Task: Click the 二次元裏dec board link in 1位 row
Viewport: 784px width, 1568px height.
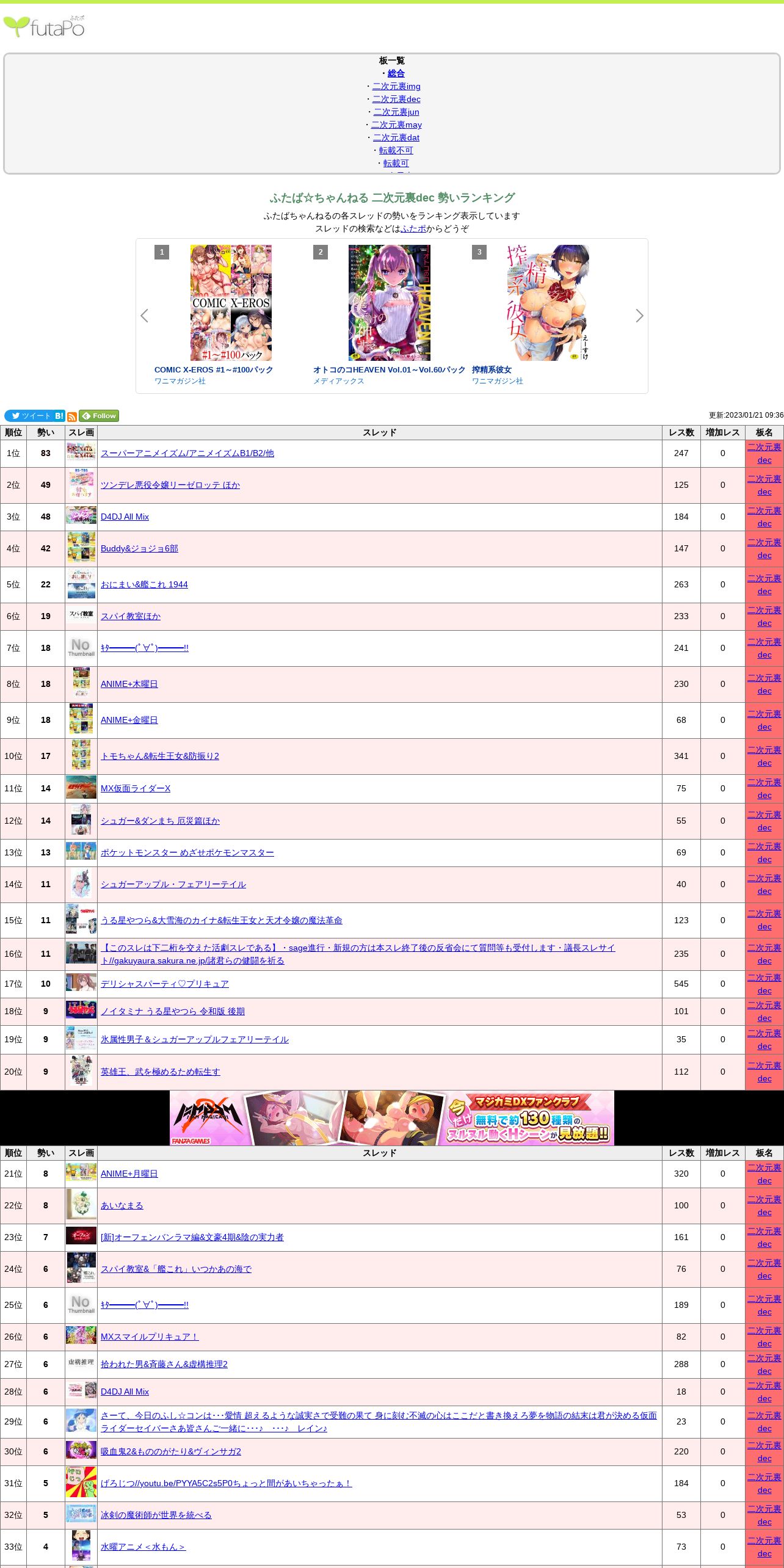Action: (764, 454)
